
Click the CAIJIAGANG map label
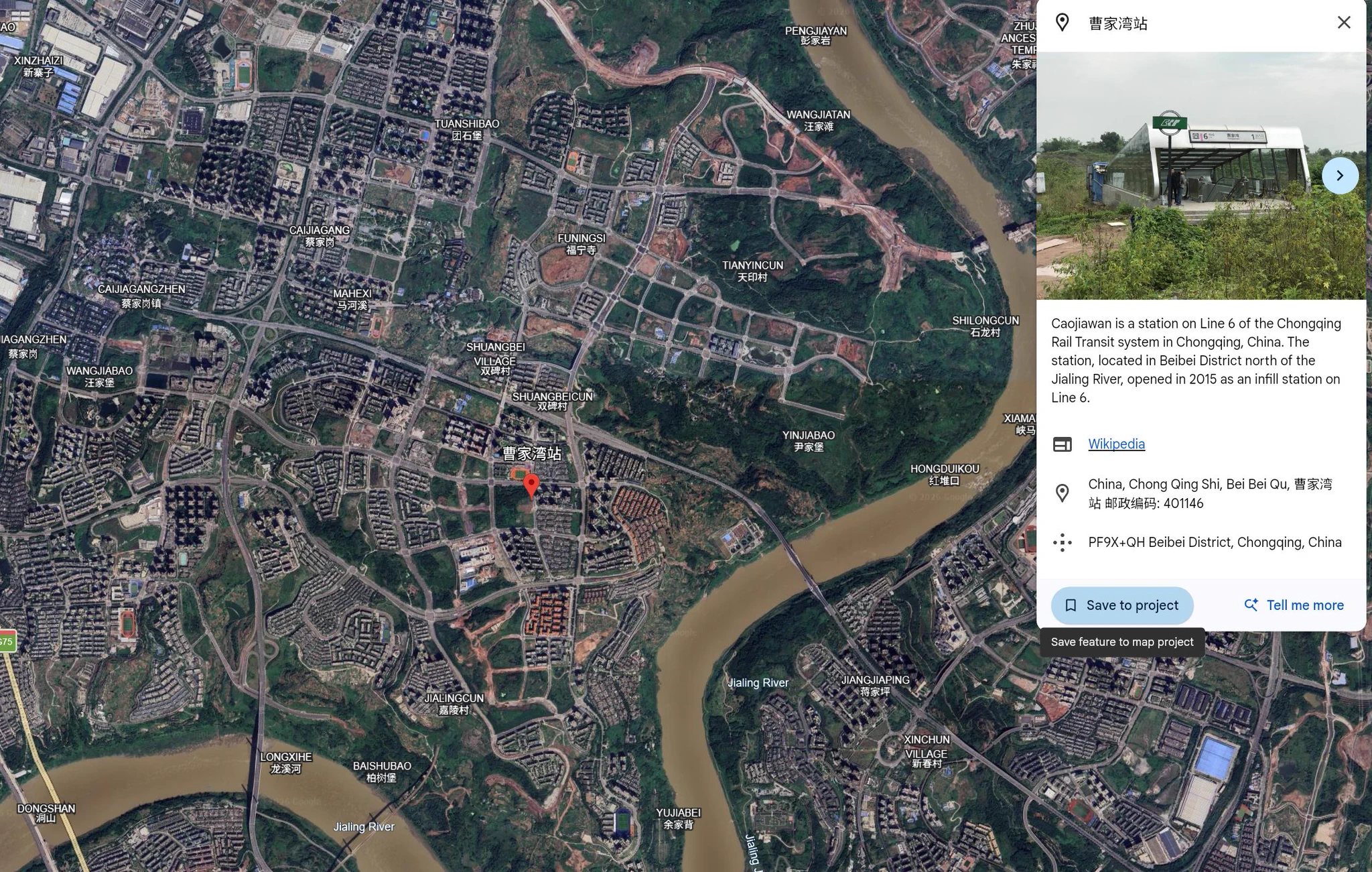[x=320, y=236]
